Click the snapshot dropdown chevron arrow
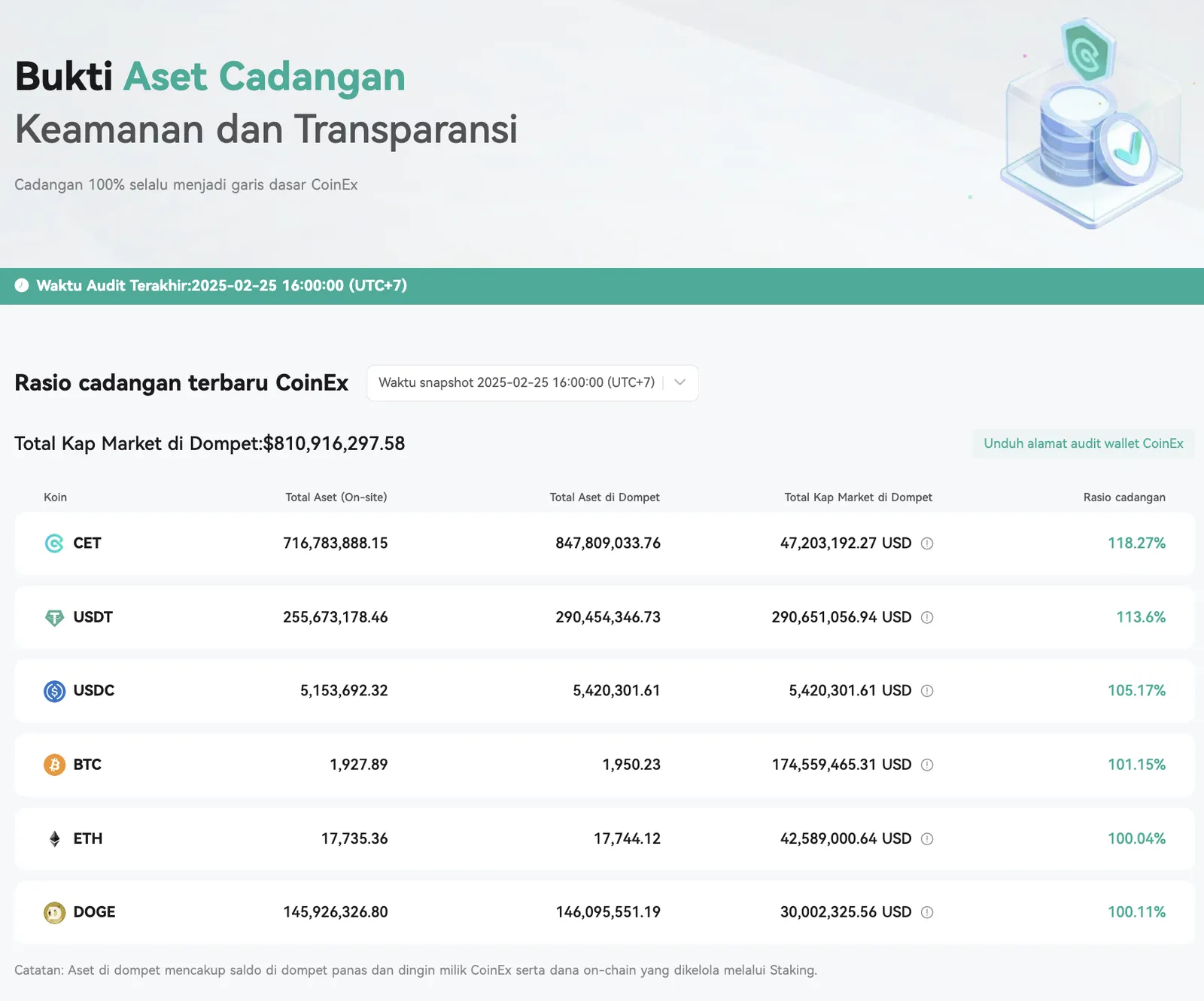 pyautogui.click(x=680, y=382)
